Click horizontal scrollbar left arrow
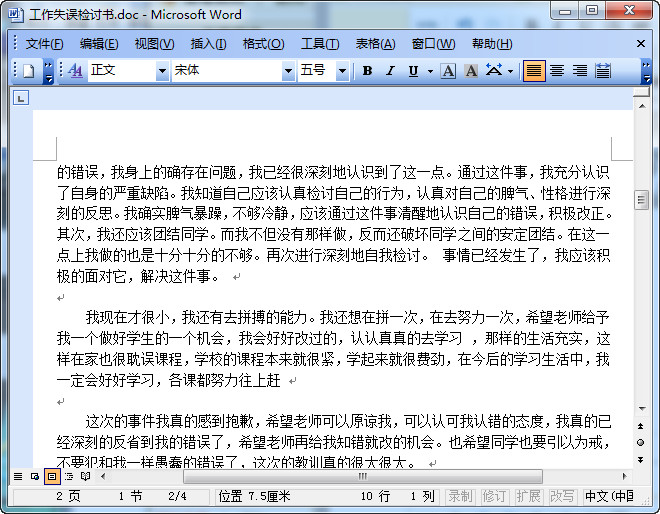This screenshot has height=514, width=660. click(x=103, y=477)
